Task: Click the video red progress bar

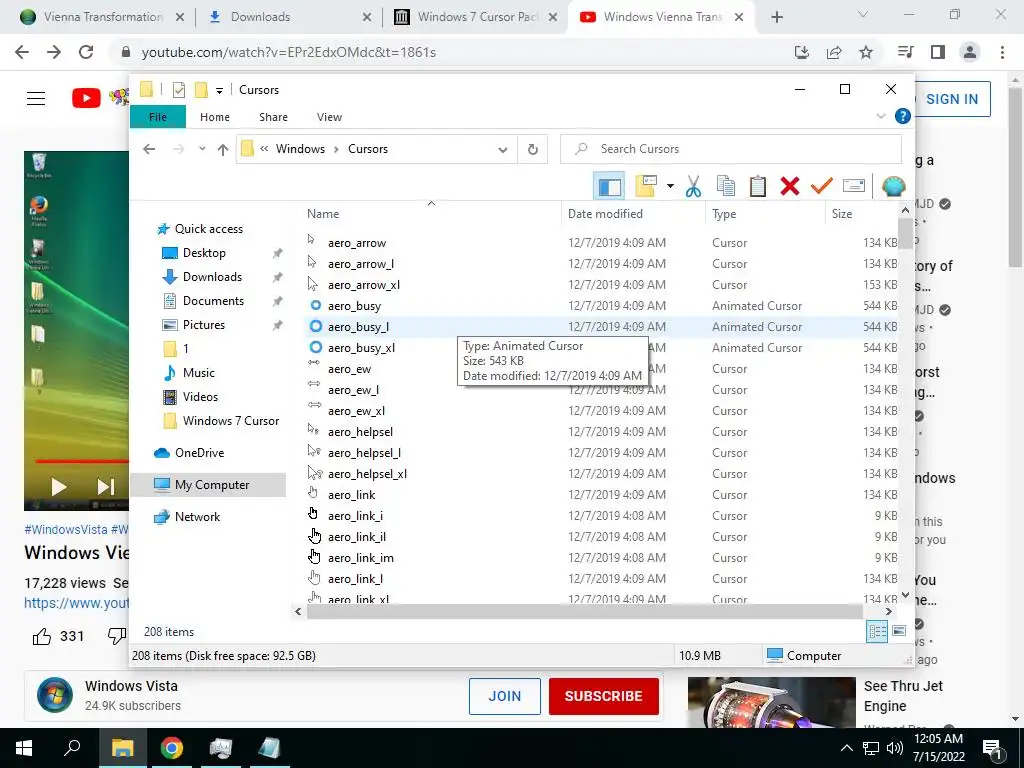Action: 82,461
